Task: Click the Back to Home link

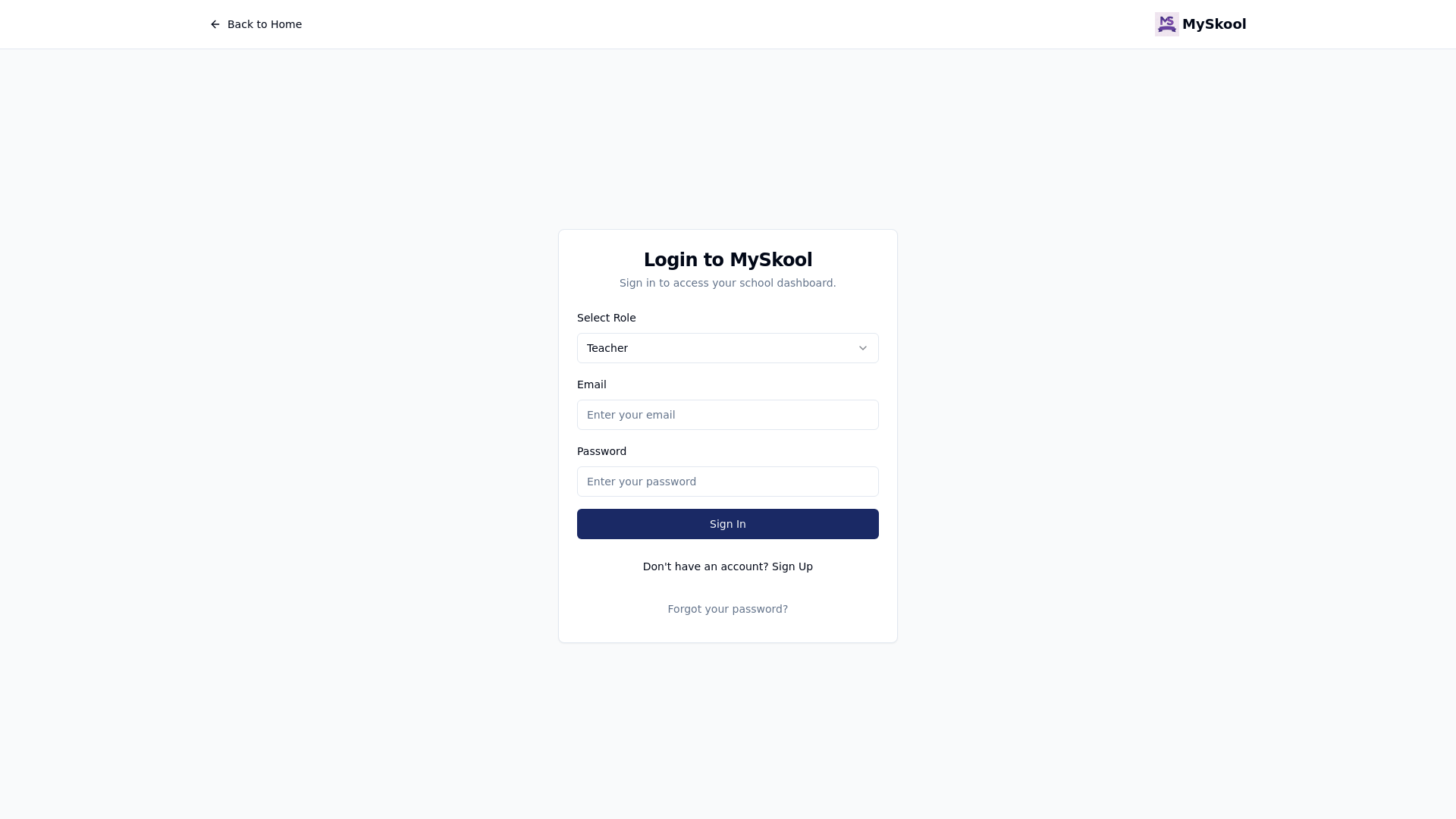Action: pos(264,24)
